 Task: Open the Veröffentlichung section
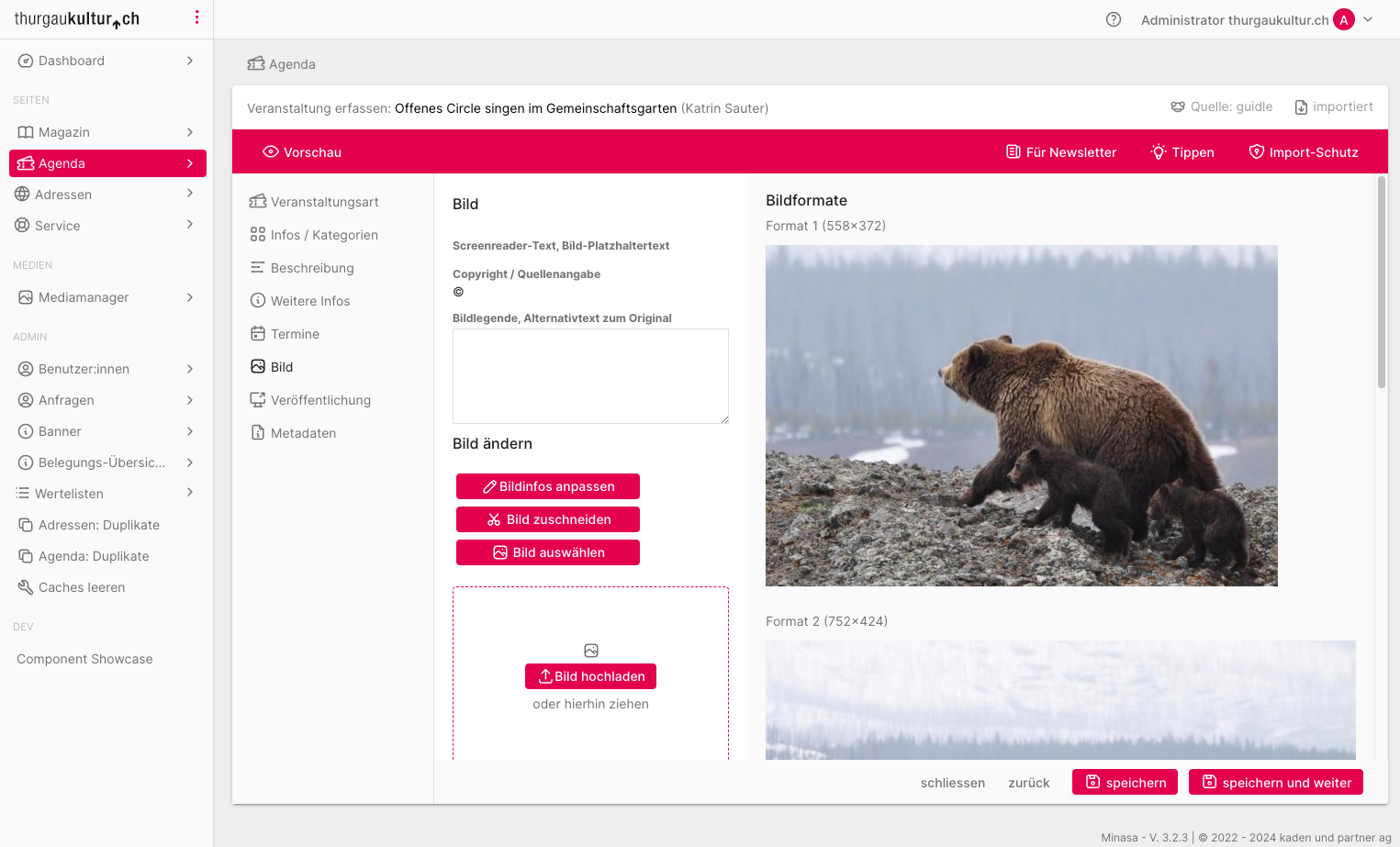coord(310,400)
